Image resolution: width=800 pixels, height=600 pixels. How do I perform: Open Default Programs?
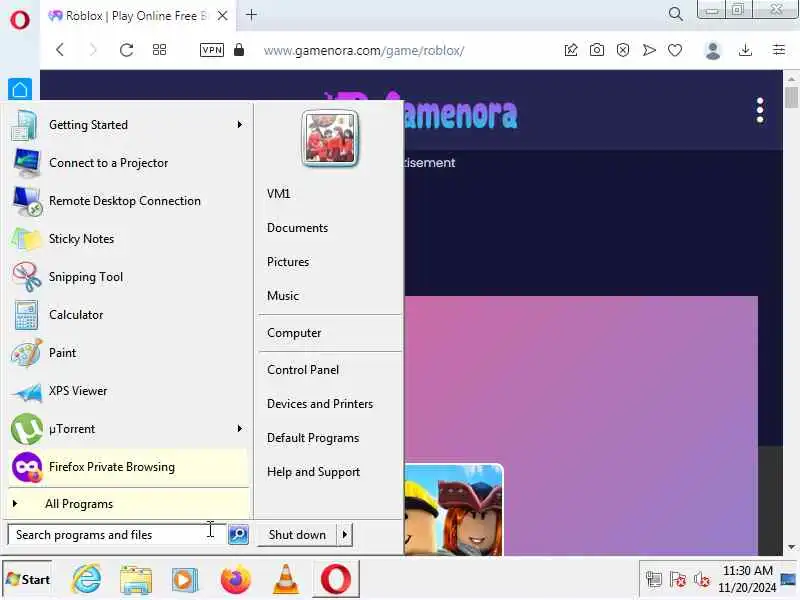point(313,438)
